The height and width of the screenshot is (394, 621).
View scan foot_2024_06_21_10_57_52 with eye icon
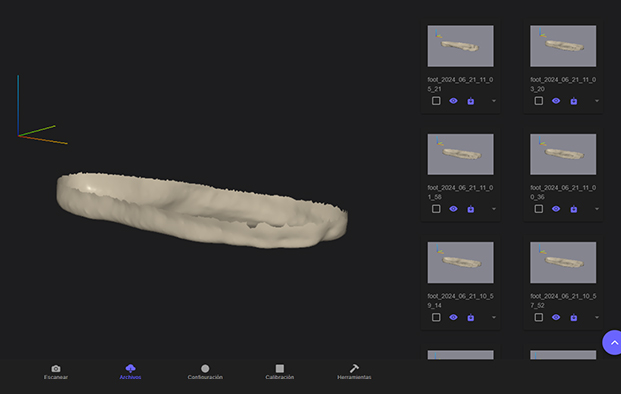[x=556, y=317]
